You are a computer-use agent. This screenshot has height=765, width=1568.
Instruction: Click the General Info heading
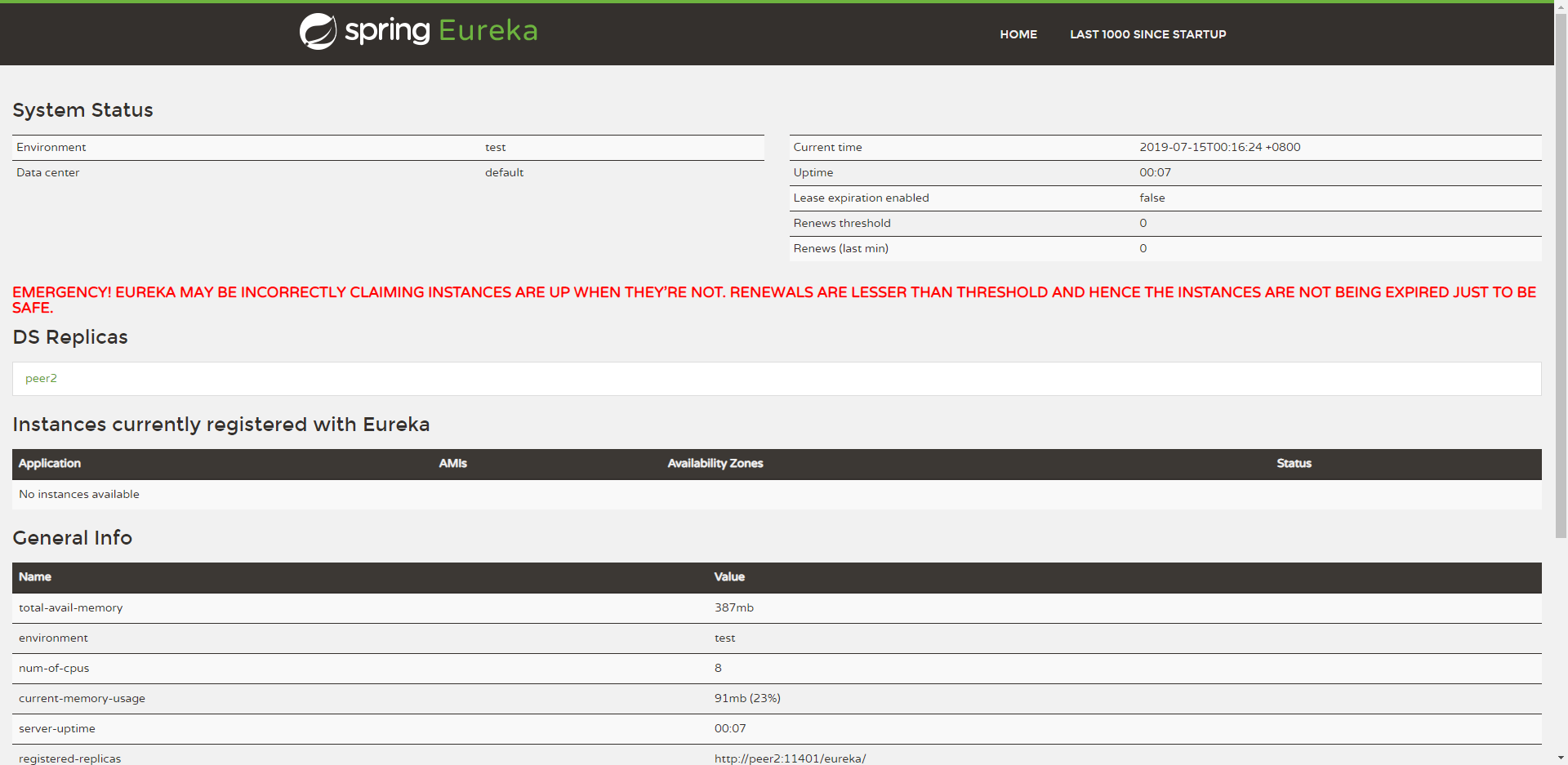point(72,538)
